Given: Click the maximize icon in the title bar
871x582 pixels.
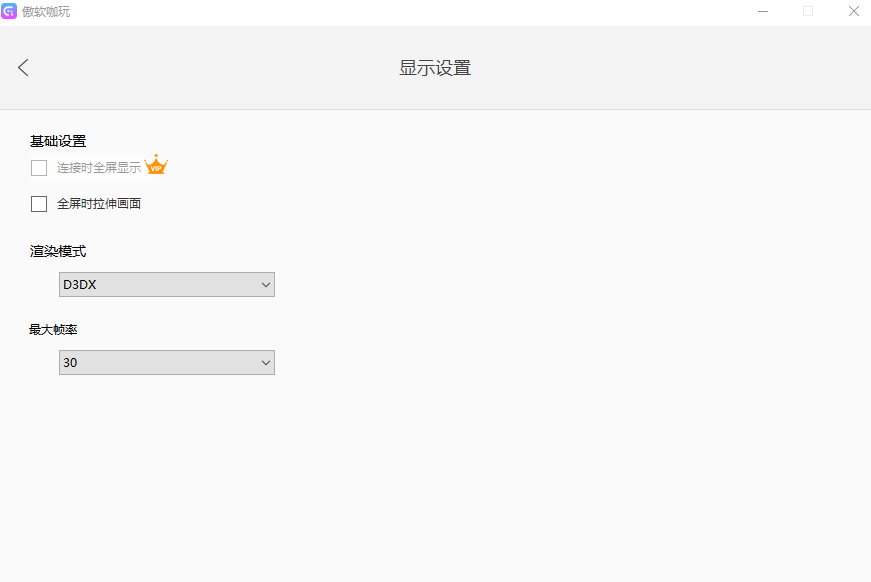Looking at the screenshot, I should 808,11.
